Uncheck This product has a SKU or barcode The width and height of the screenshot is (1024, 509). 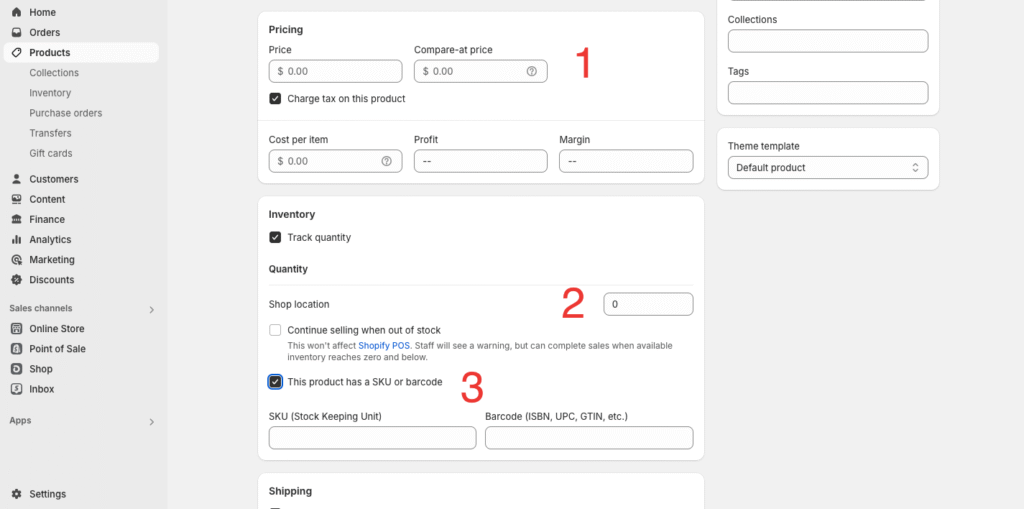(x=275, y=382)
